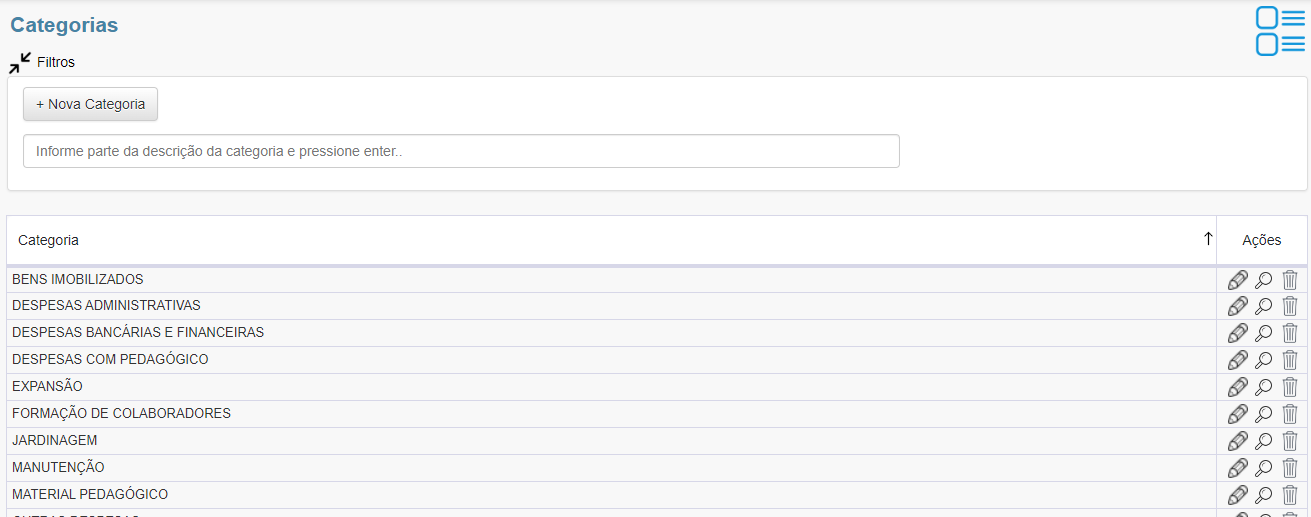Edit MATERIAL PEDAGÓGICO pencil icon
The image size is (1311, 517).
pos(1238,495)
